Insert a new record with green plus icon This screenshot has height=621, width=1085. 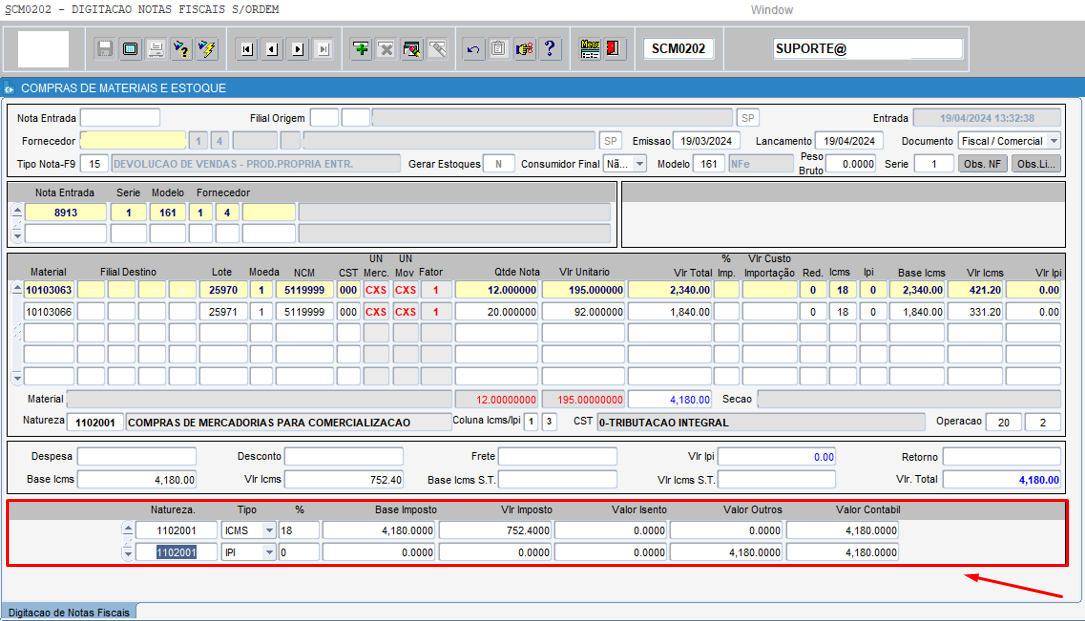(x=361, y=48)
